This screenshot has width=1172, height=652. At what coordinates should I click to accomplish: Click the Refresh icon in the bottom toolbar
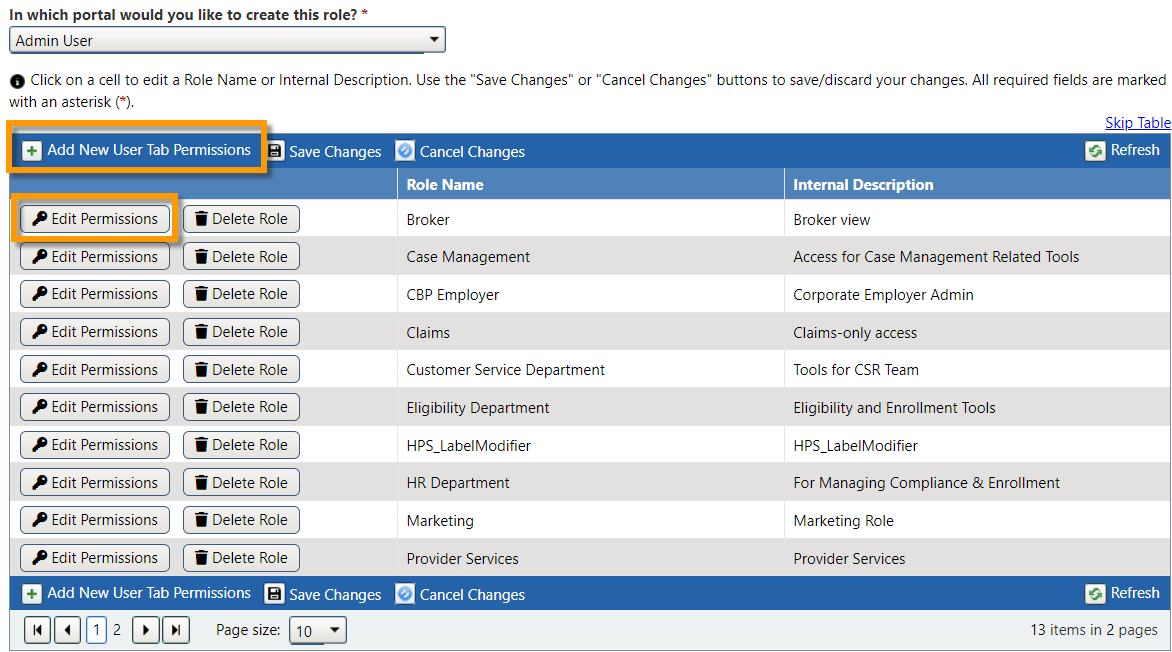pos(1096,593)
